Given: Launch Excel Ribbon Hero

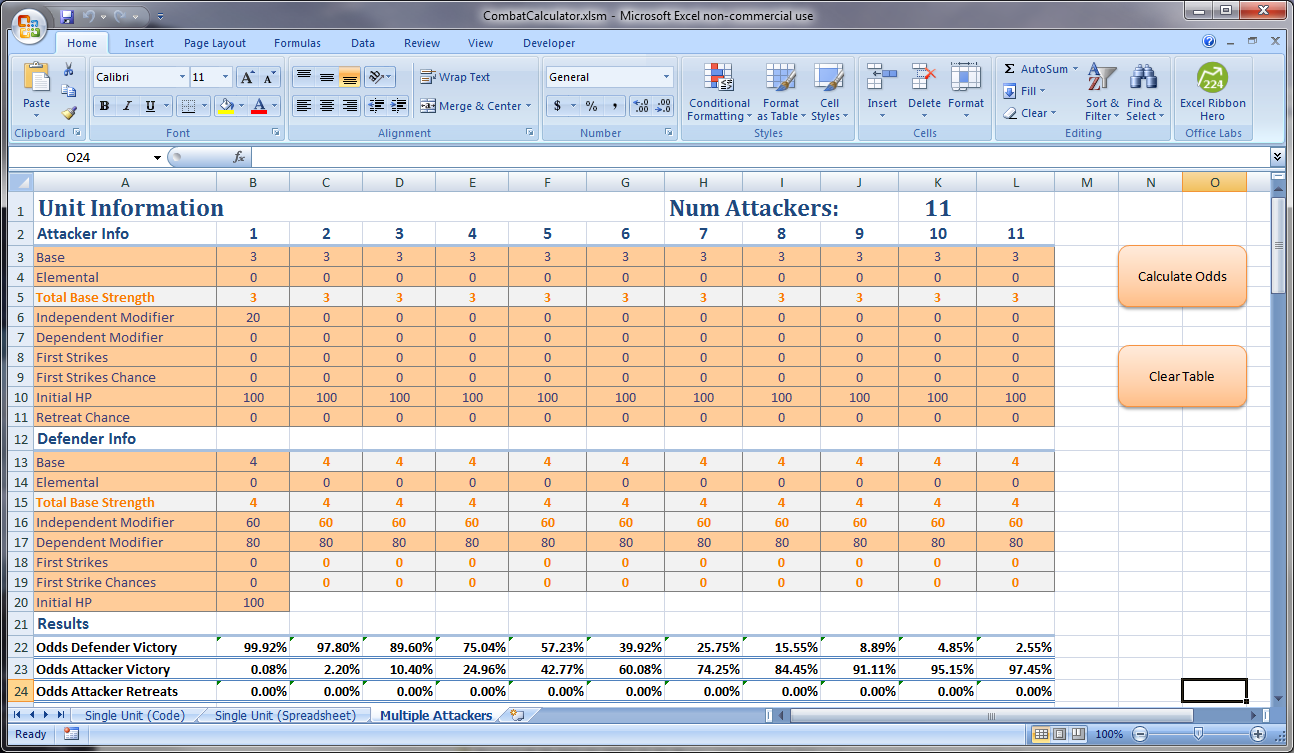Looking at the screenshot, I should (1212, 92).
